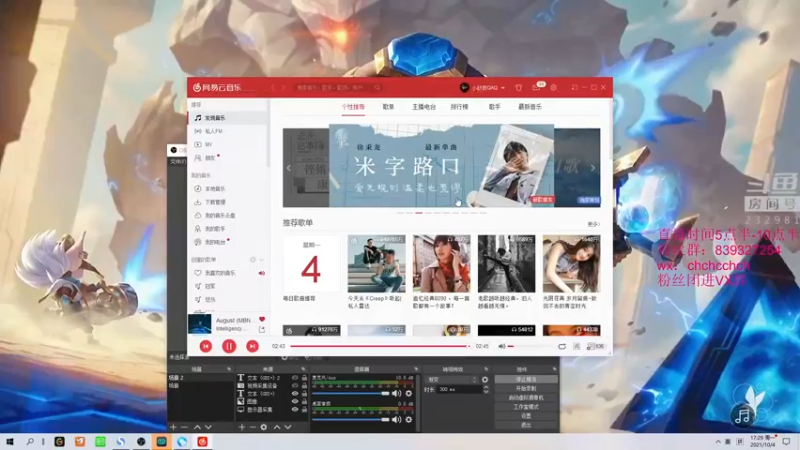
Task: Switch to the 排行榜 tab
Action: tap(459, 107)
